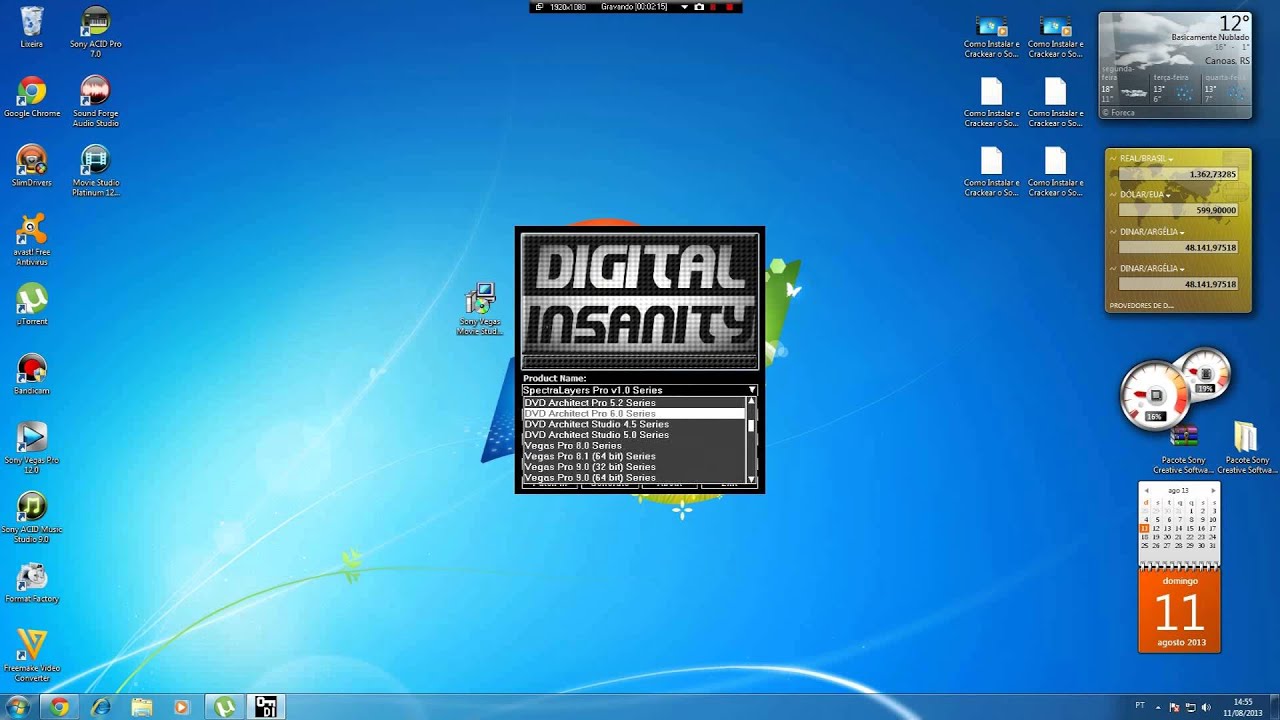Choose Vegas Pro 8.0 Series

pos(634,446)
